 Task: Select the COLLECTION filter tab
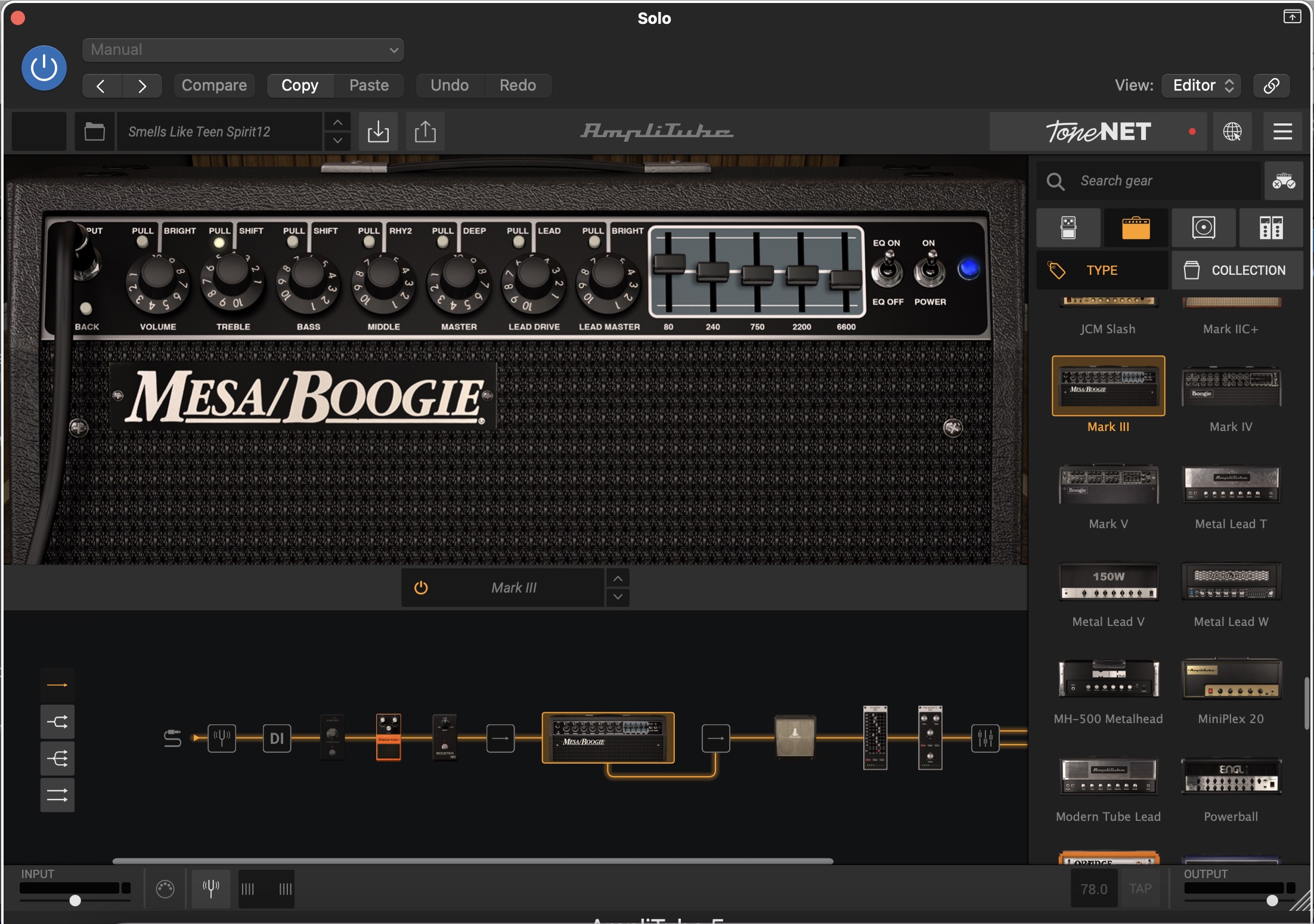(x=1237, y=270)
